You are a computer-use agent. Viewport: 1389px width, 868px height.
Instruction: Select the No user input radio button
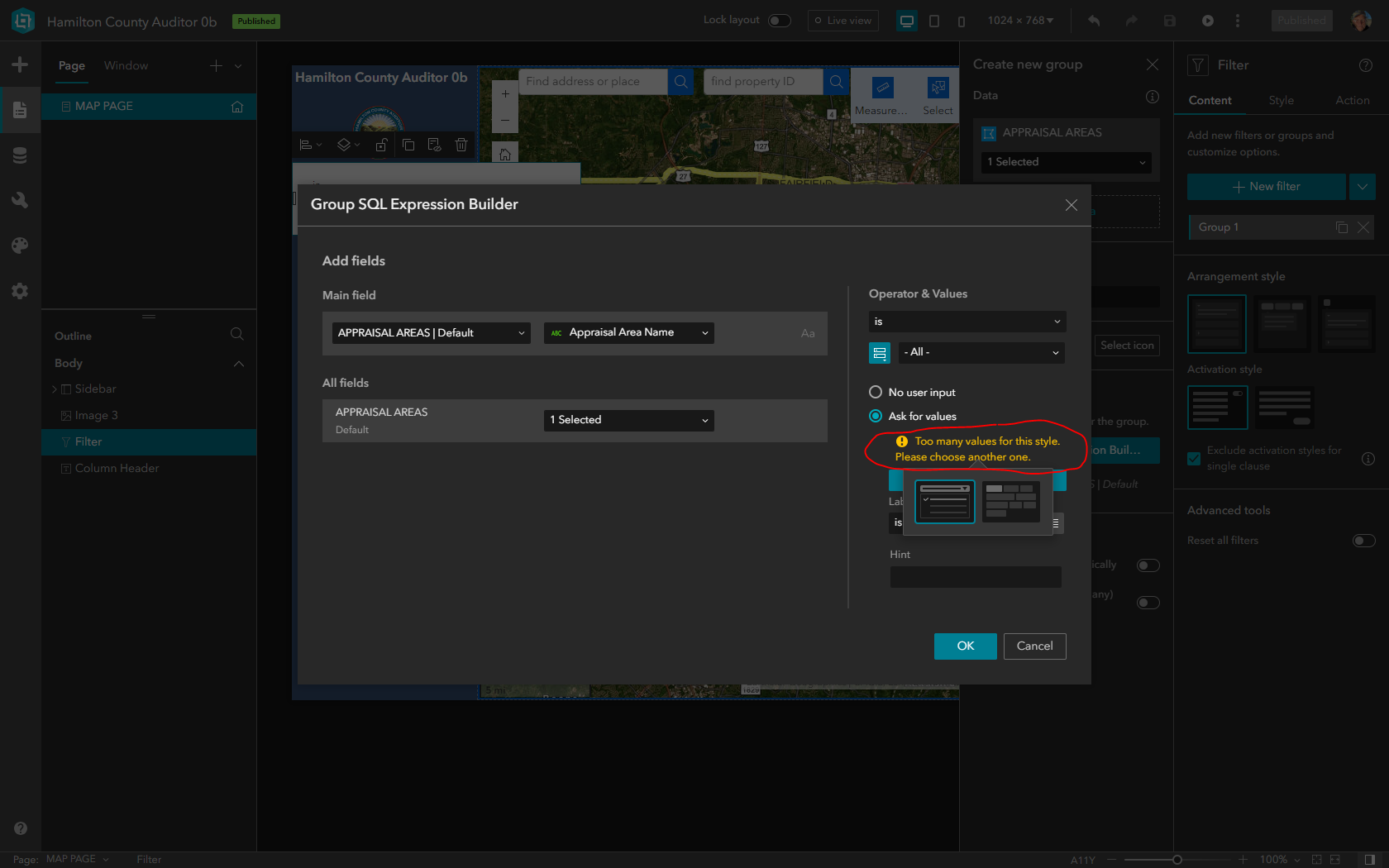pyautogui.click(x=875, y=392)
